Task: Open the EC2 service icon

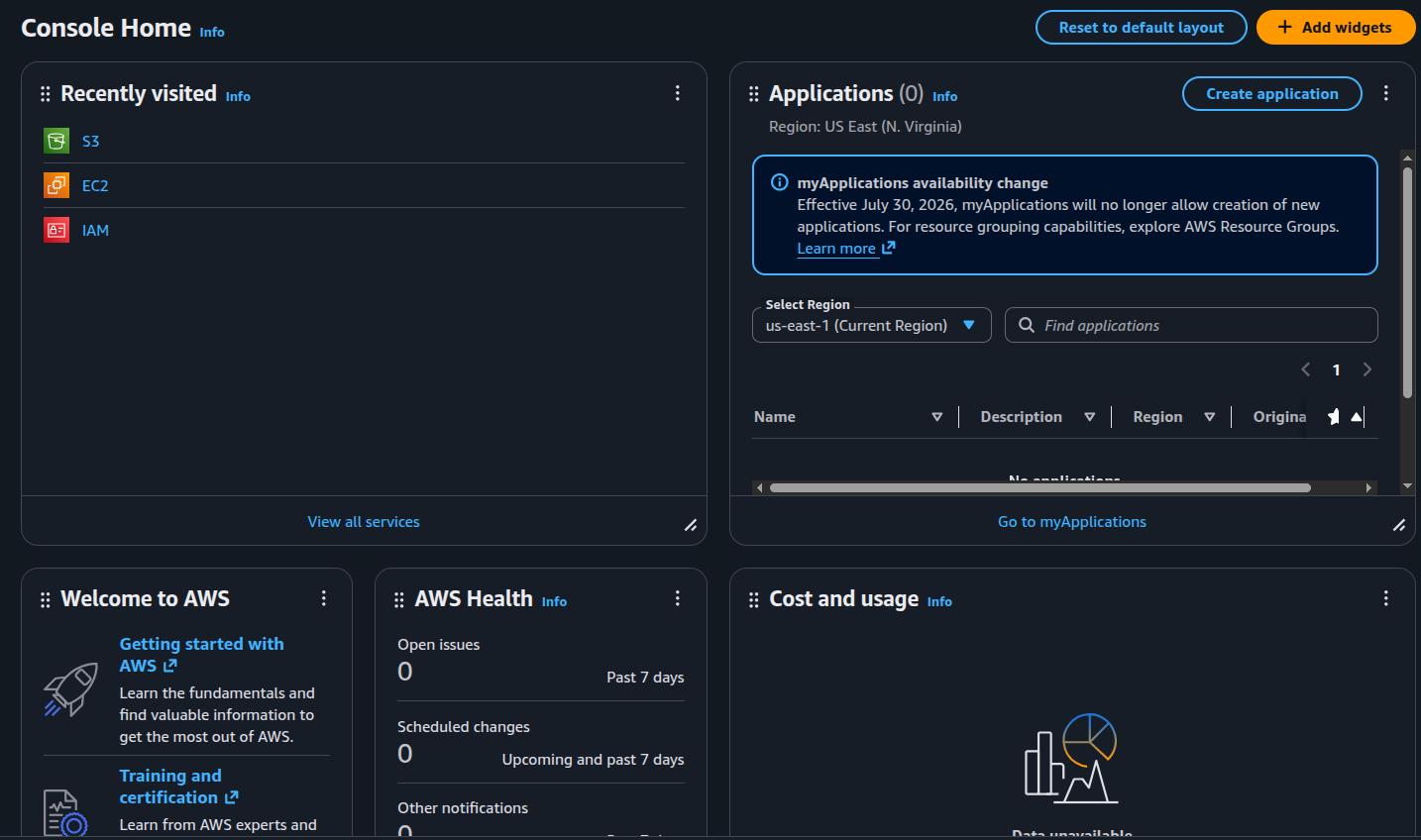Action: (56, 185)
